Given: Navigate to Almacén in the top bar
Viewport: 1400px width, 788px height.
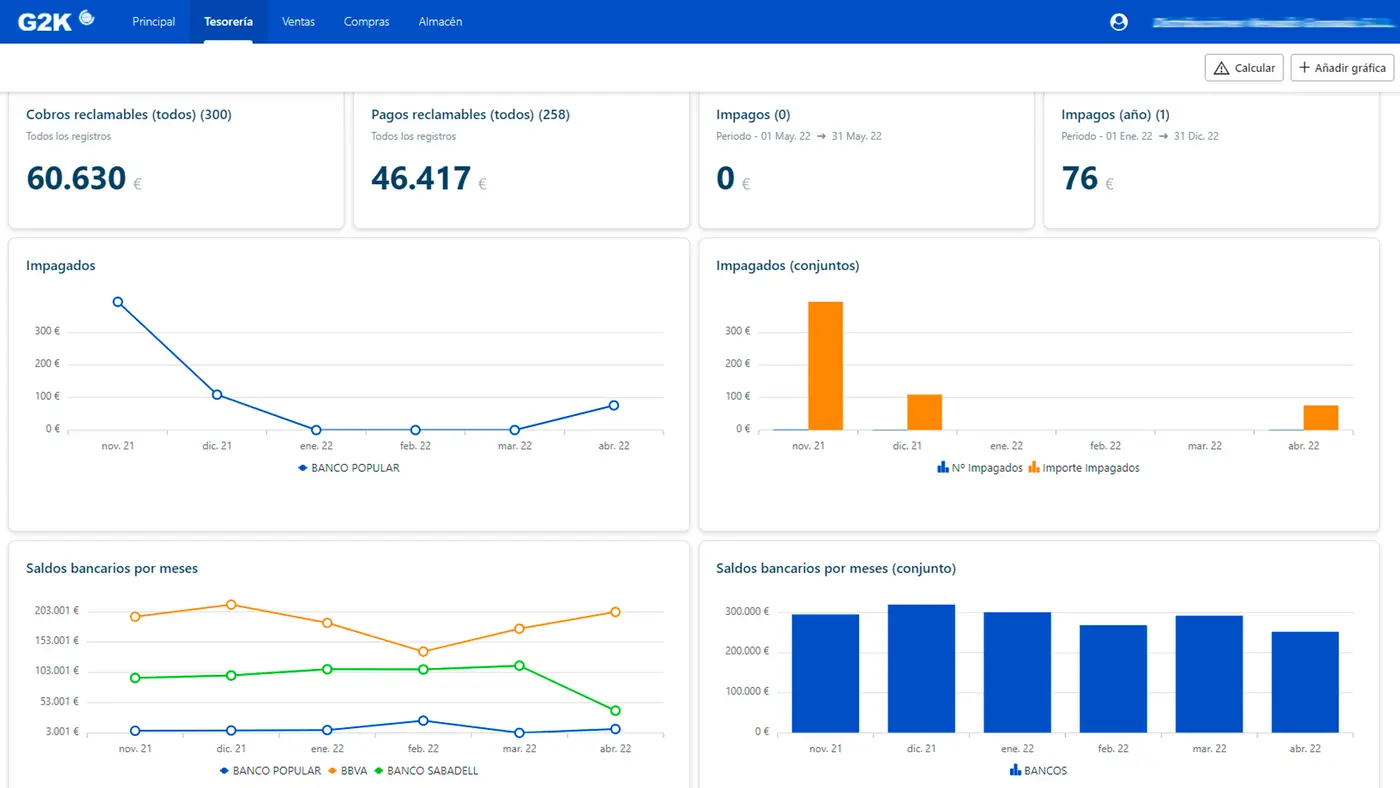Looking at the screenshot, I should [x=441, y=22].
